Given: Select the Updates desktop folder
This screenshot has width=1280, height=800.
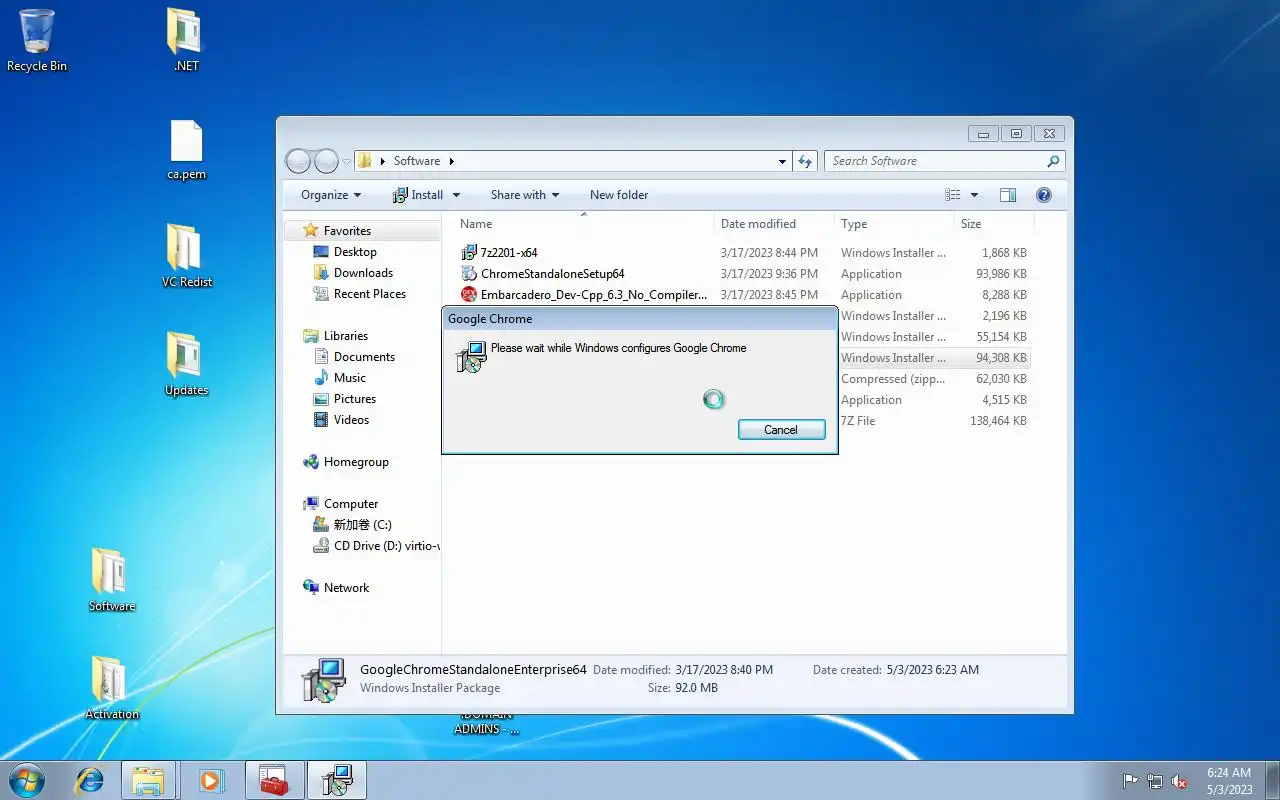Looking at the screenshot, I should point(186,365).
